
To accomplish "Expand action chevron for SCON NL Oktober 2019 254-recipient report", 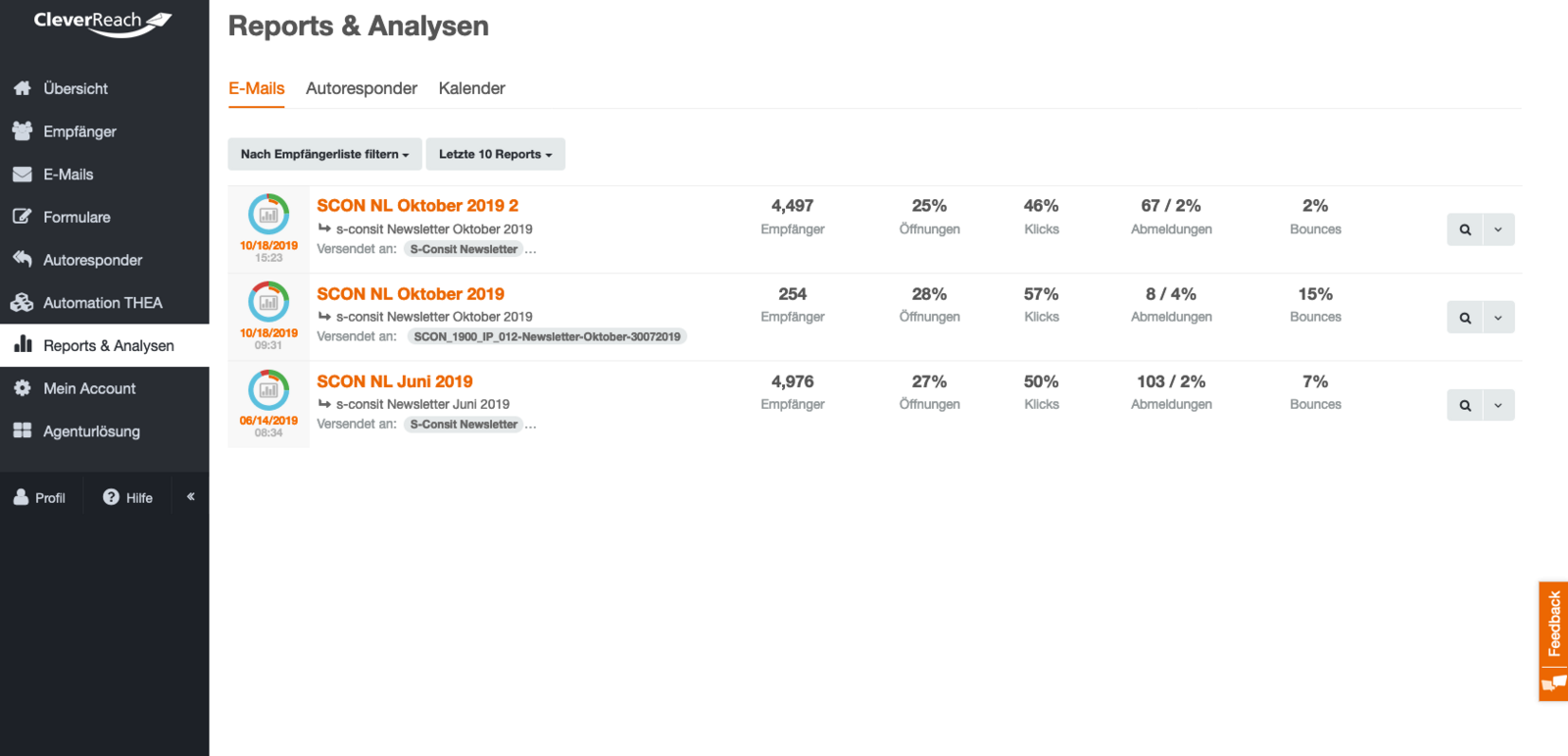I will point(1498,318).
